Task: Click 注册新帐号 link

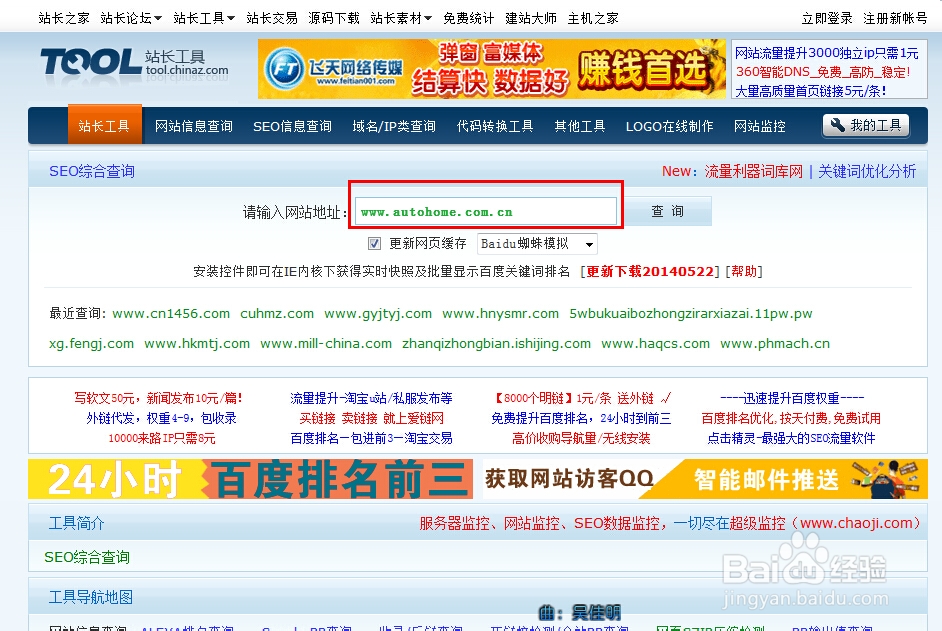Action: click(x=895, y=19)
